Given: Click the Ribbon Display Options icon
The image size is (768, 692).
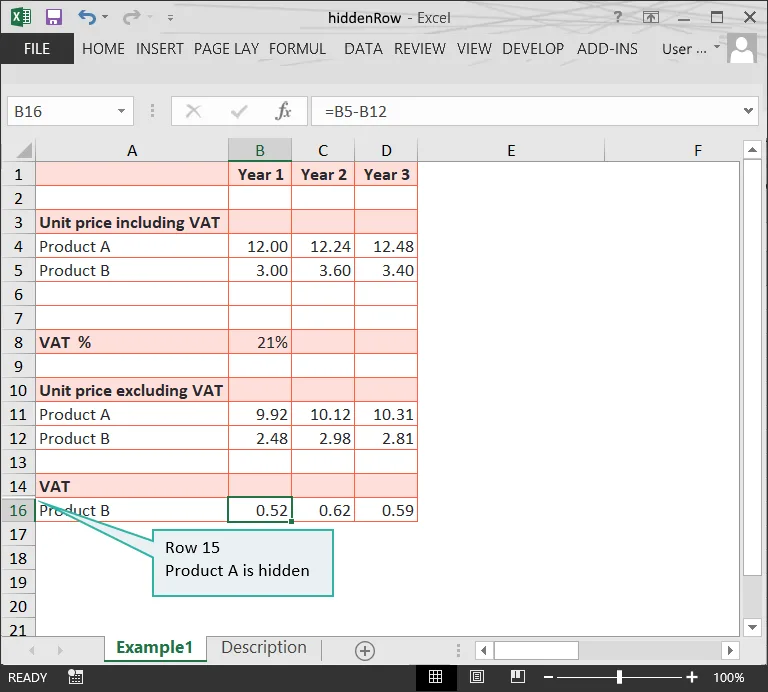Looking at the screenshot, I should pos(651,17).
